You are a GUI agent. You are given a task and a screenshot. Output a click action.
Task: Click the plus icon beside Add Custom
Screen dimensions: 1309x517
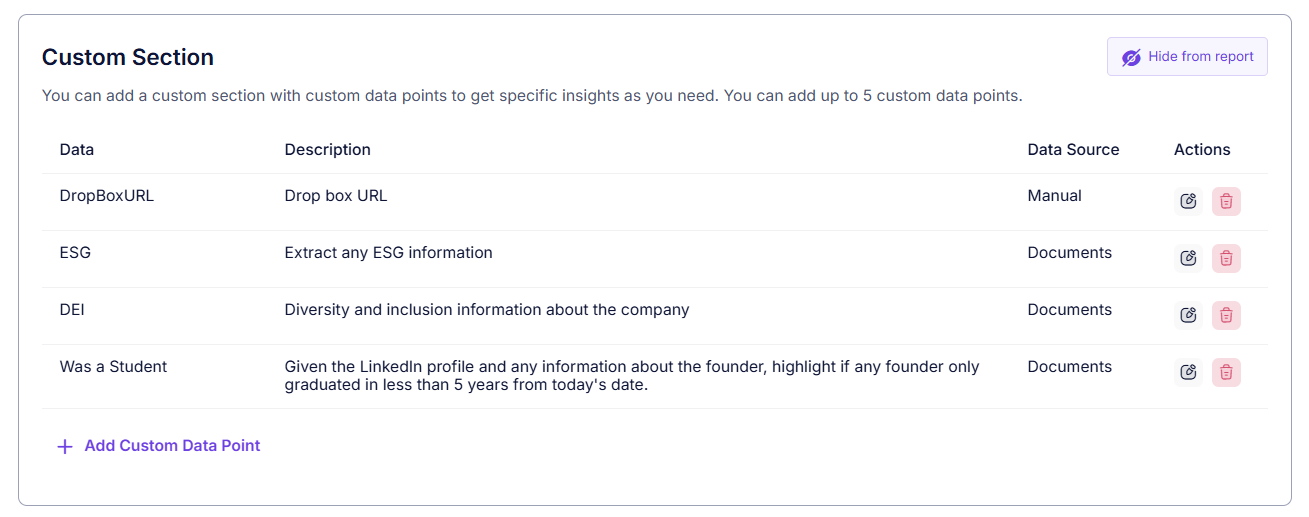point(65,446)
